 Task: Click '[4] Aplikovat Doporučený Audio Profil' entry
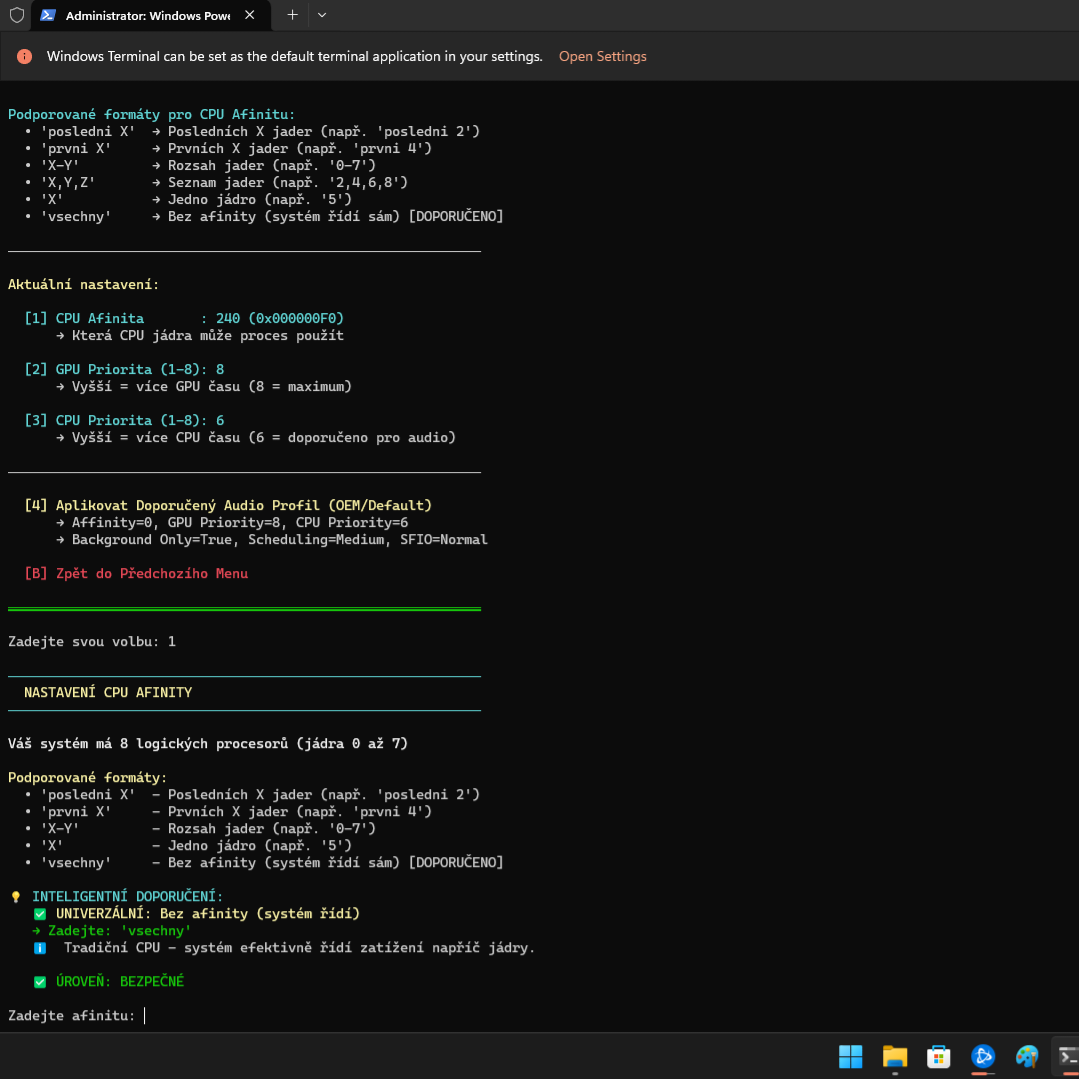(228, 506)
